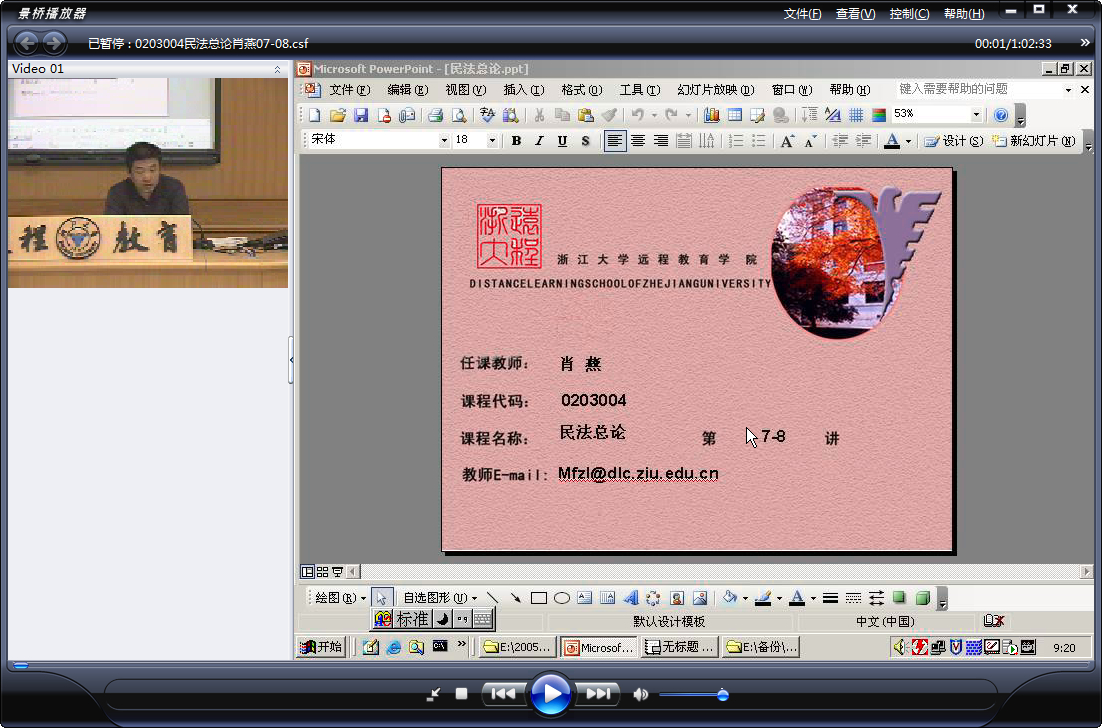The image size is (1102, 728).
Task: Click the Save icon in PowerPoint toolbar
Action: [x=361, y=115]
